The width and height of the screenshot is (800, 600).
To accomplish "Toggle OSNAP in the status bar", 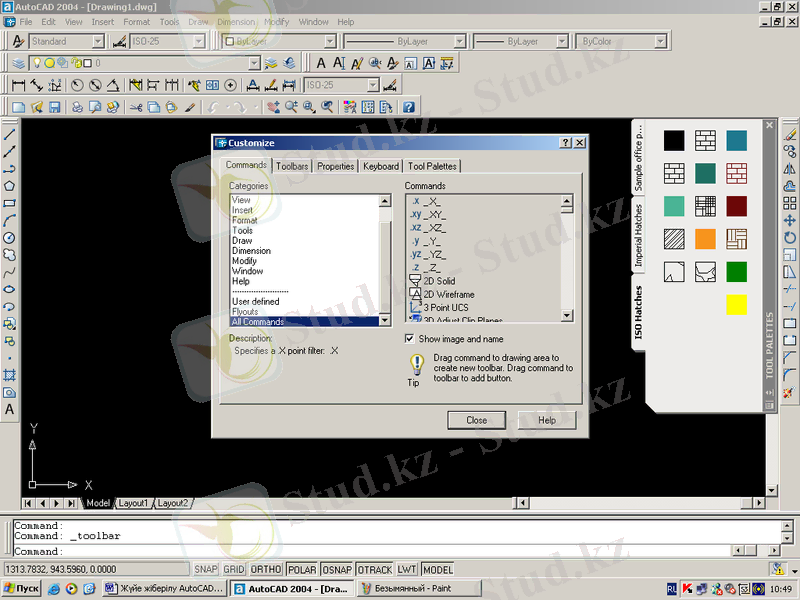I will 336,569.
